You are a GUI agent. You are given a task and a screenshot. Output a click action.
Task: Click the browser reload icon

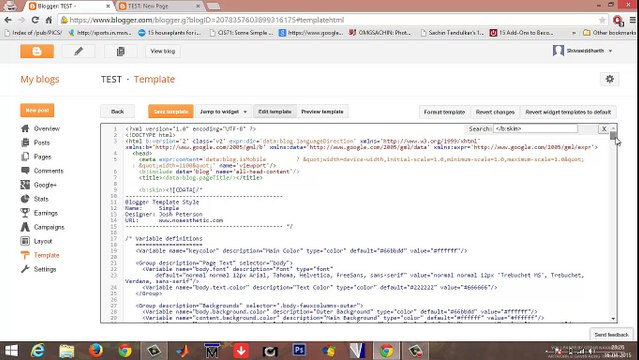[x=35, y=20]
